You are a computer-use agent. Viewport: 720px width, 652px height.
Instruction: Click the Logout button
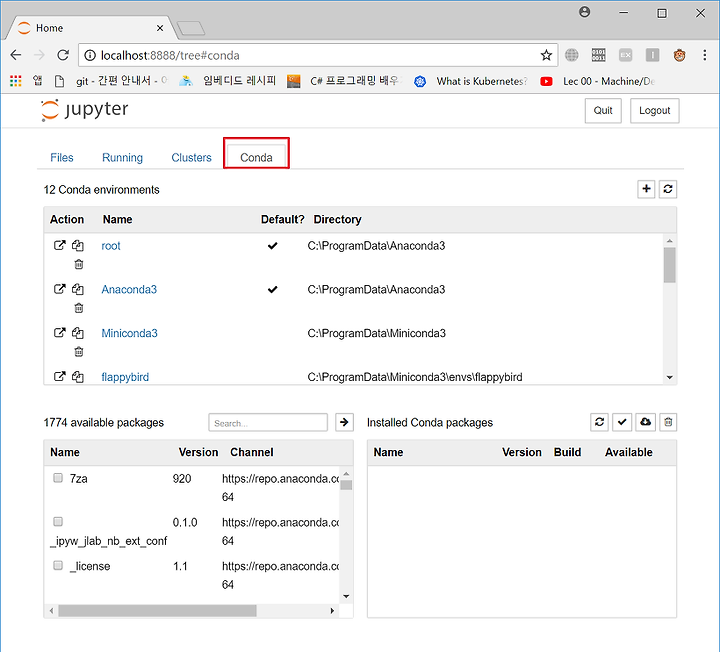coord(654,111)
